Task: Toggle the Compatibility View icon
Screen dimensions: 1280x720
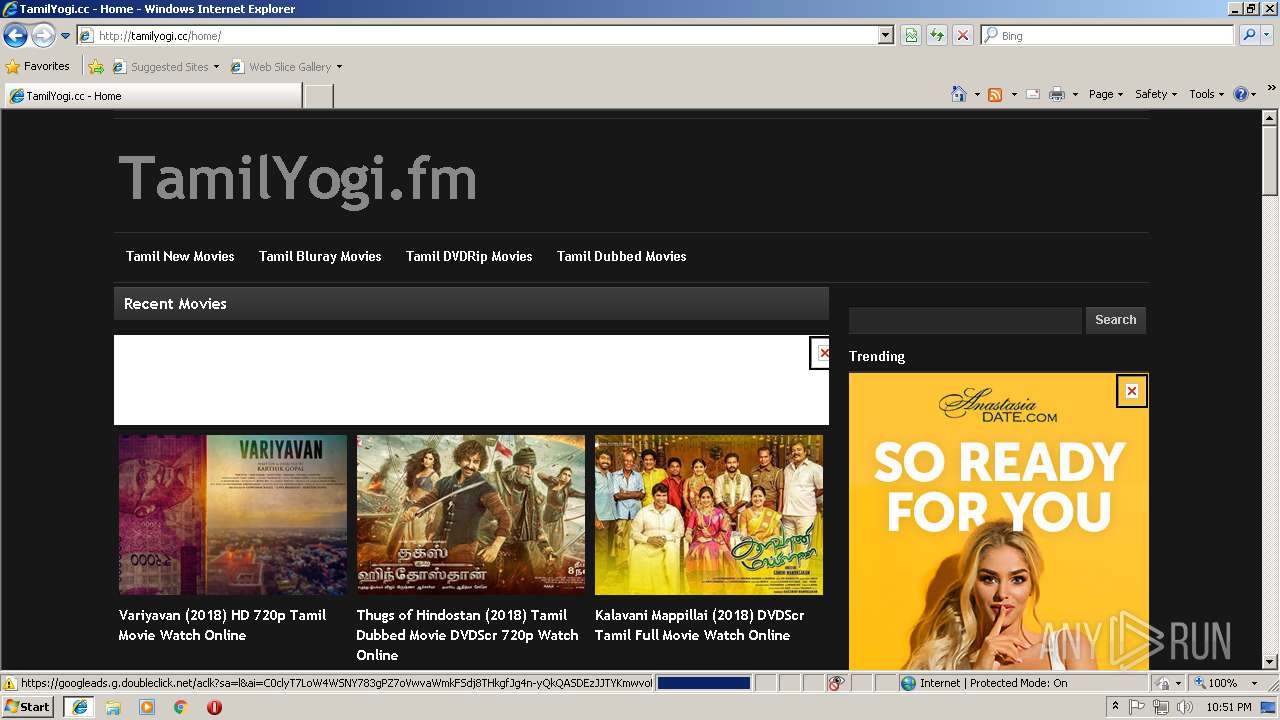Action: pyautogui.click(x=911, y=36)
